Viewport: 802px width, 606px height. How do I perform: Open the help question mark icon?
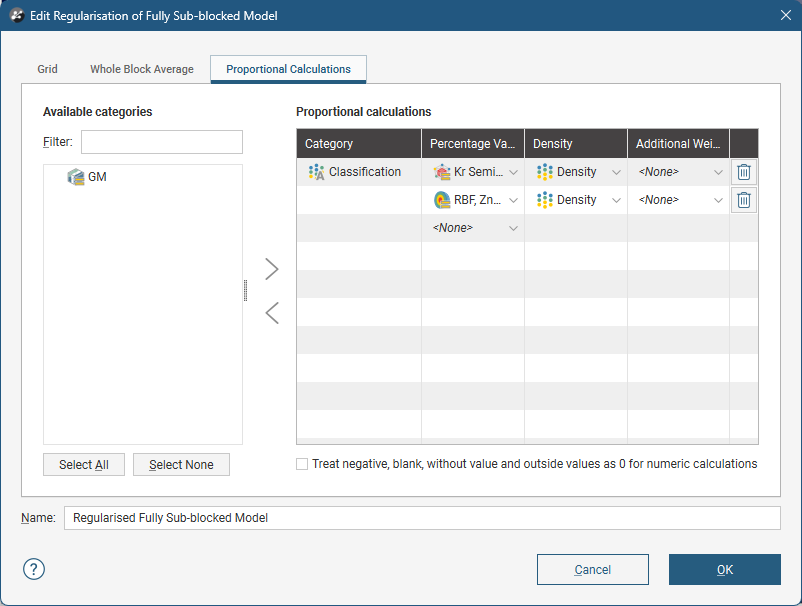coord(34,569)
